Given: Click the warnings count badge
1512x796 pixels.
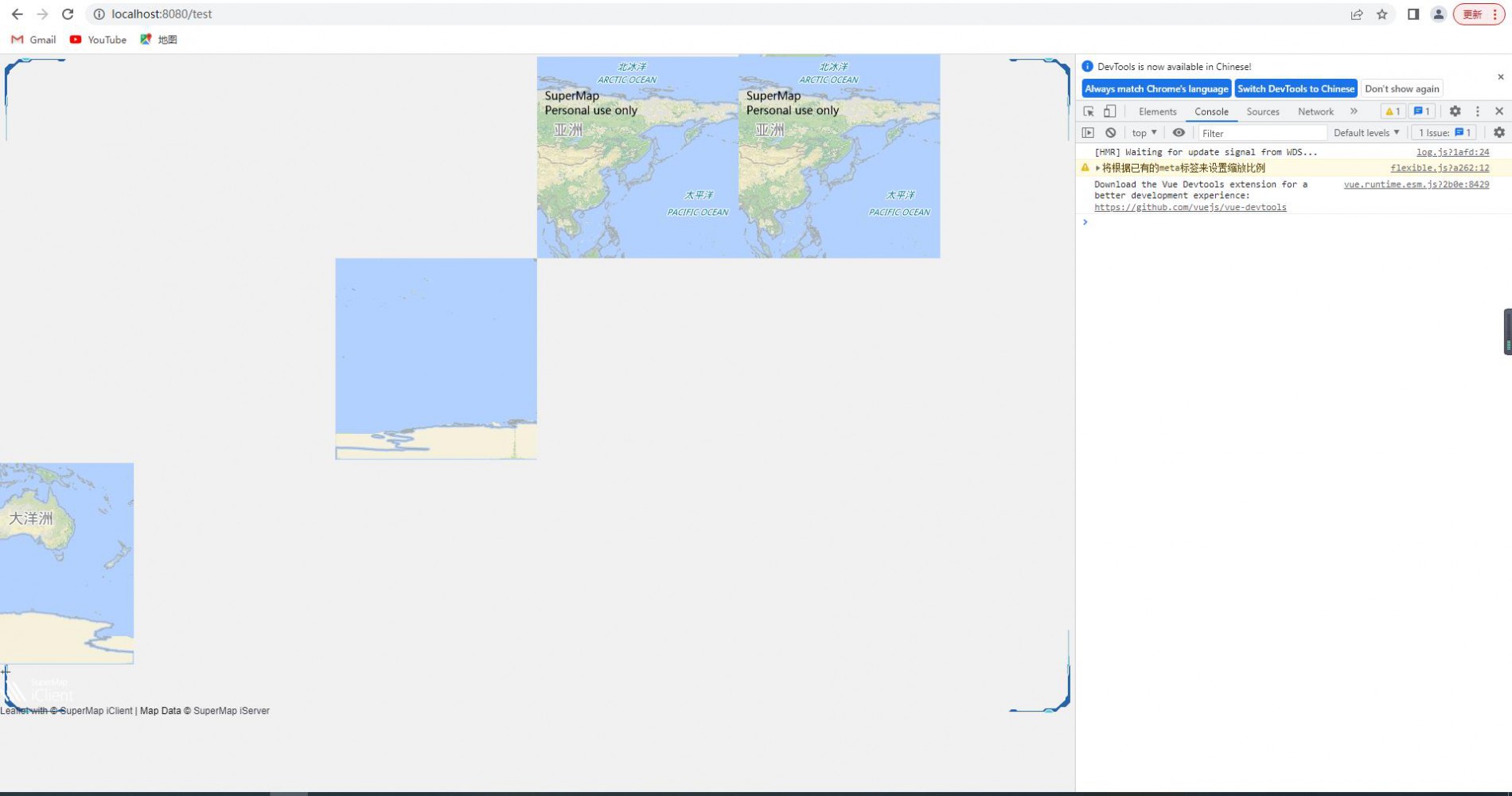Looking at the screenshot, I should [x=1393, y=111].
